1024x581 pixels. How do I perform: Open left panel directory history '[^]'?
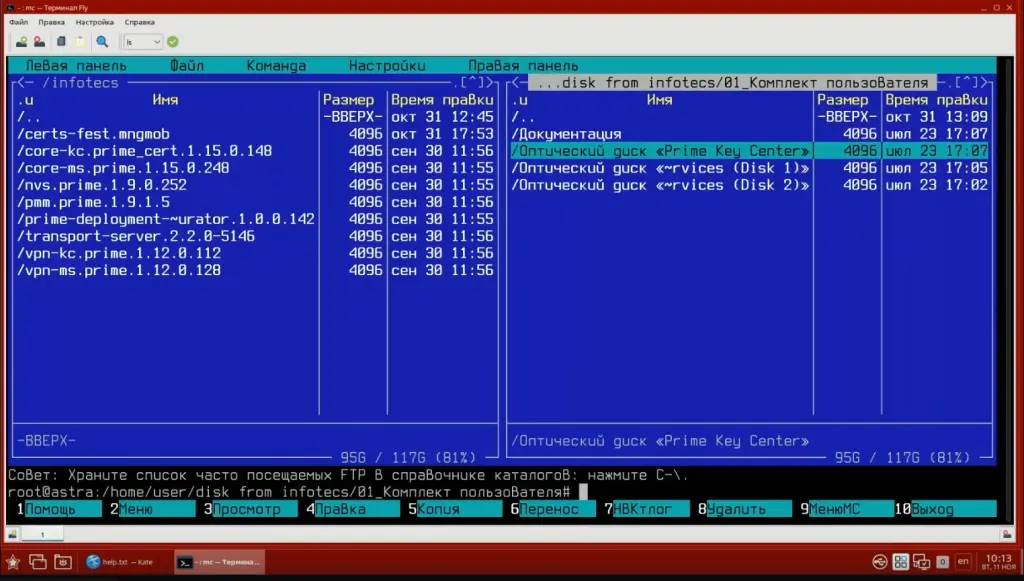(472, 83)
